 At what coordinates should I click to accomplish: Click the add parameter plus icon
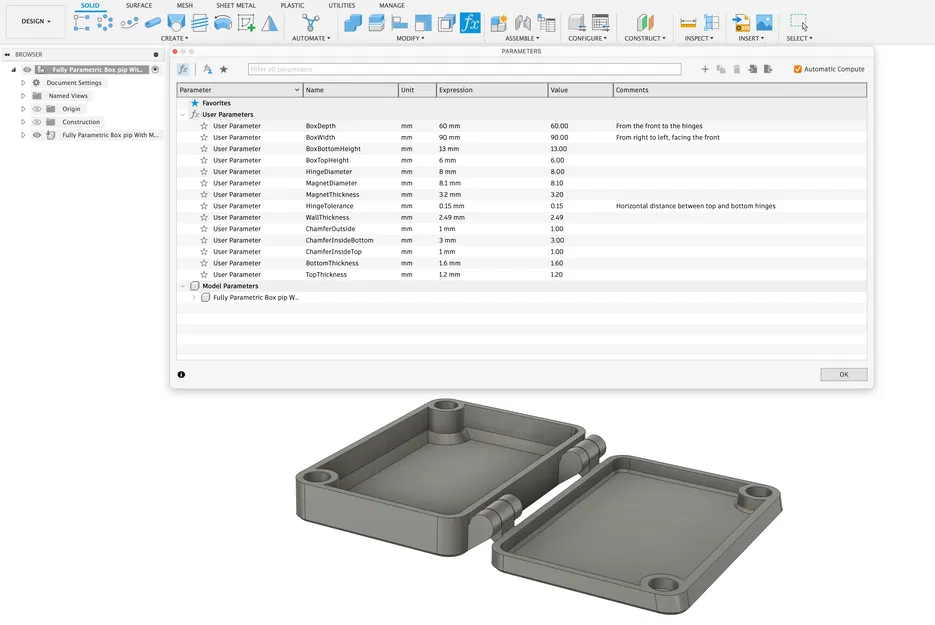[x=704, y=69]
